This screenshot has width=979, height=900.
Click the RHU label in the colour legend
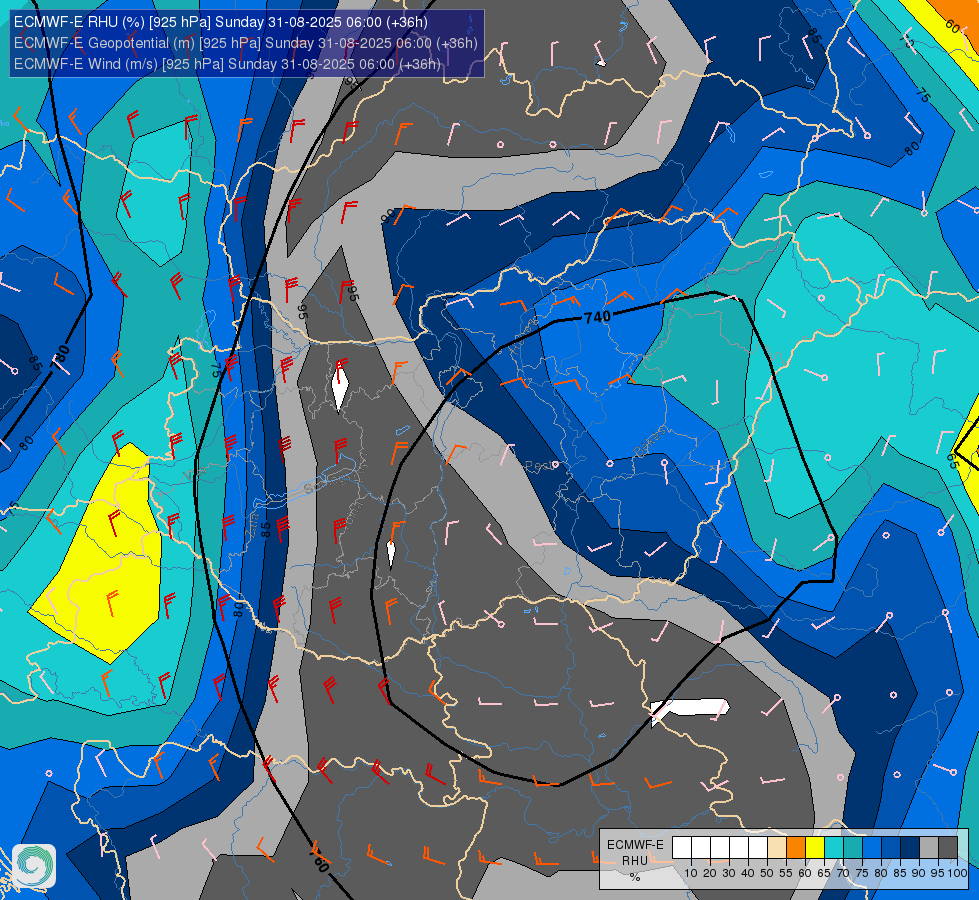point(635,861)
